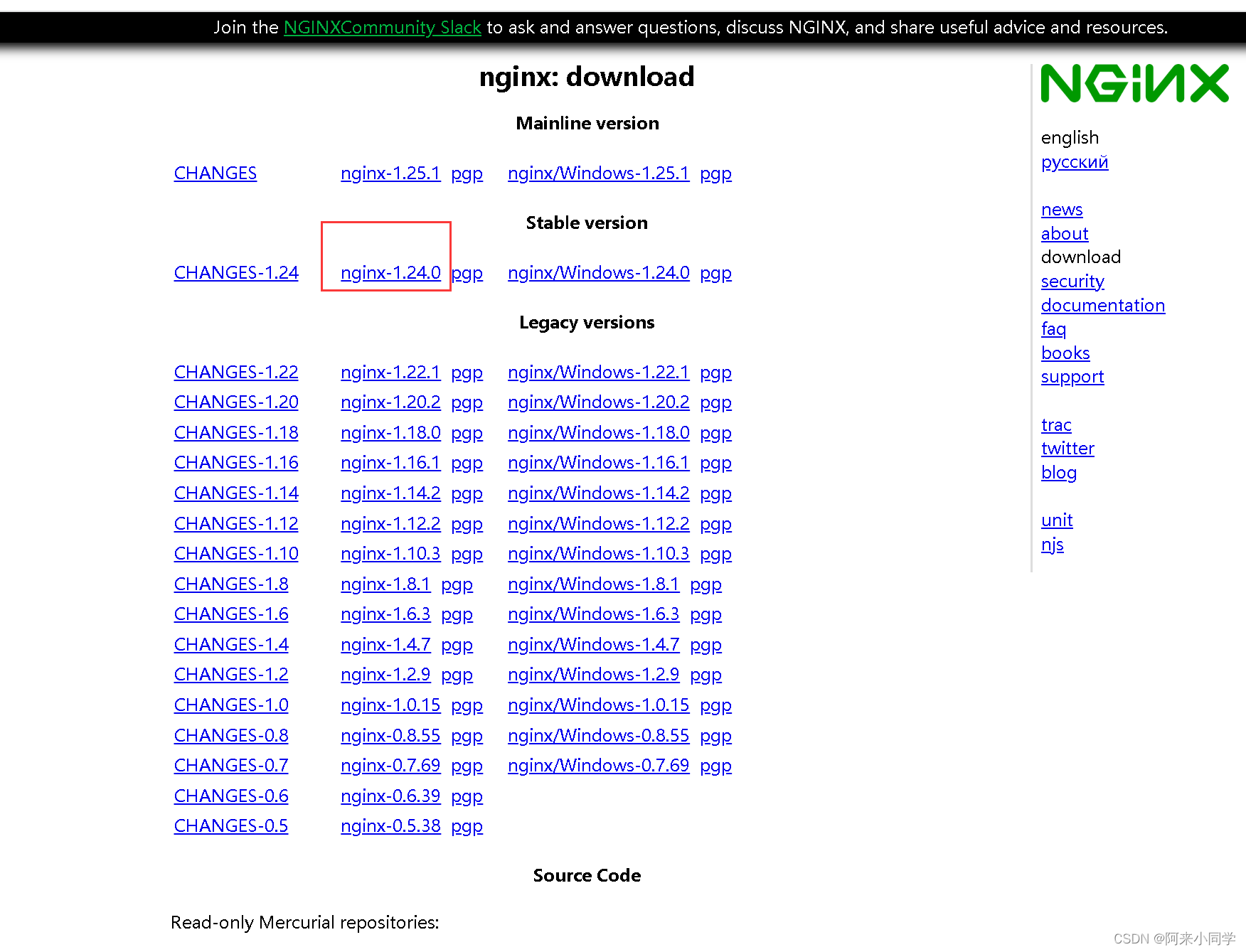Download nginx/Windows-1.6.3
Screen dimensions: 1246x952
594,614
